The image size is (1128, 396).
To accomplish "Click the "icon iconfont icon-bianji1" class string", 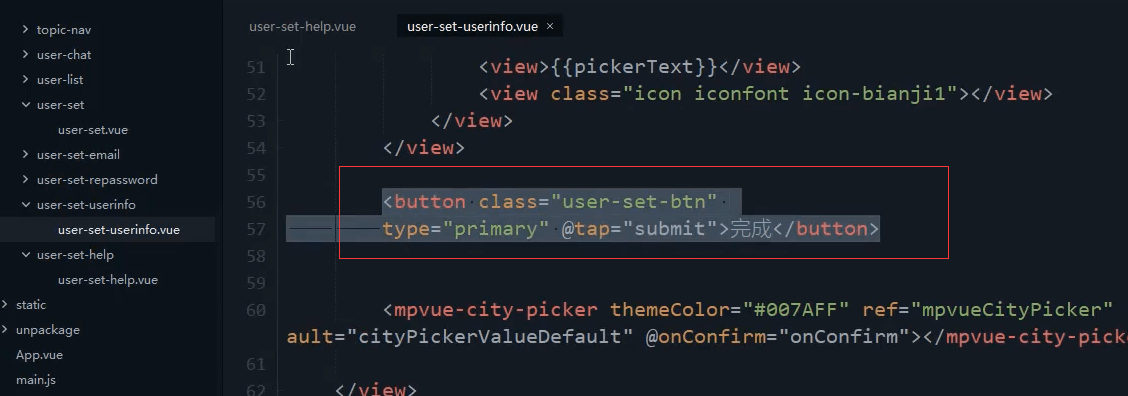I will (x=791, y=94).
